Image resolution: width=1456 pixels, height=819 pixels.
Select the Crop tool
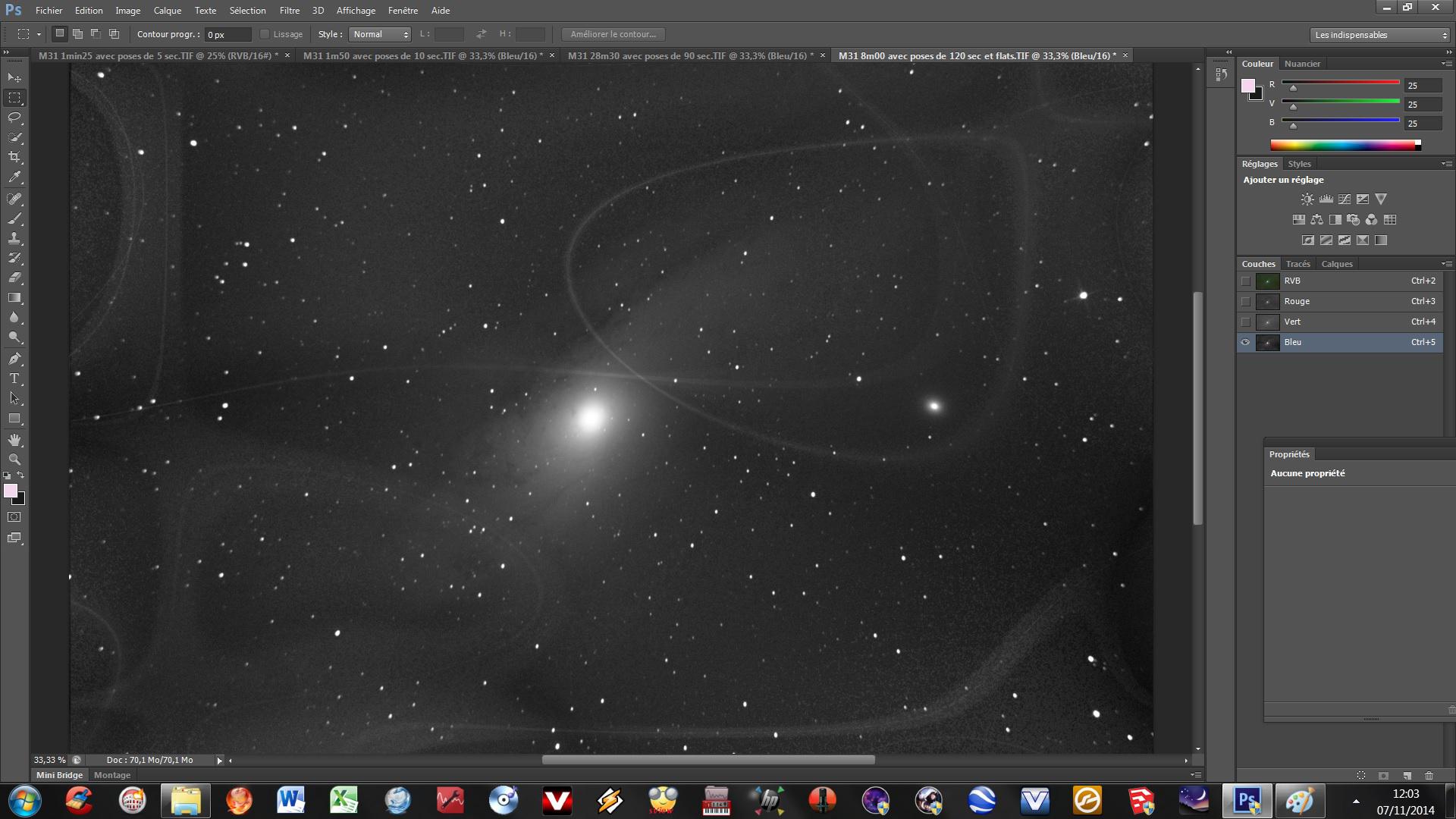tap(14, 157)
